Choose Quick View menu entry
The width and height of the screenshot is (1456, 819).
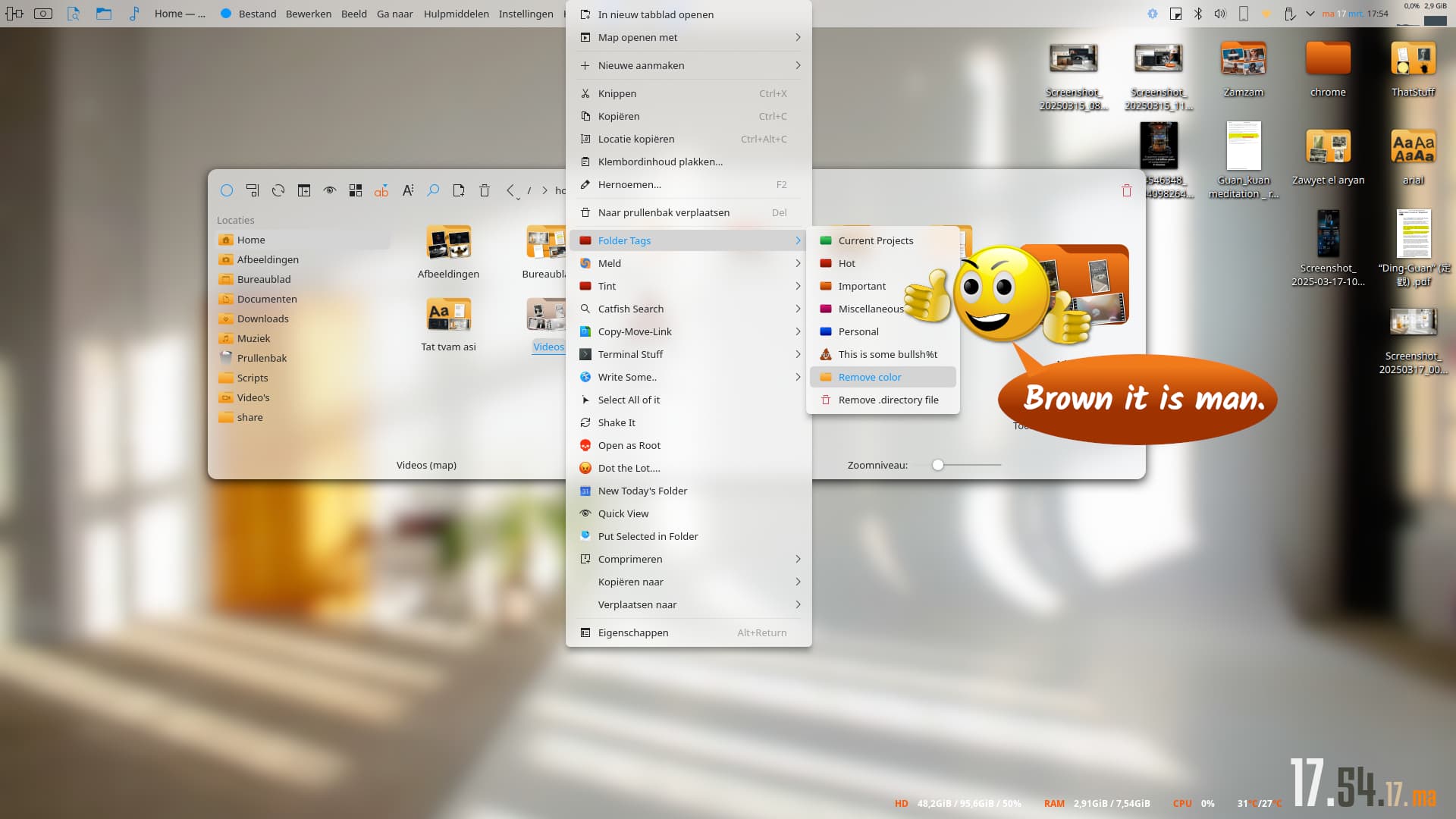point(689,513)
